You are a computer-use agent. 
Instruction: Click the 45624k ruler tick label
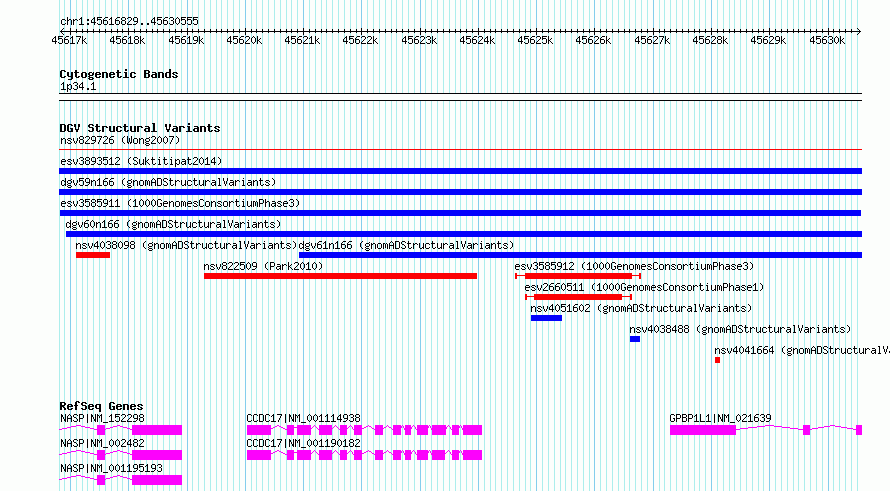(x=477, y=40)
